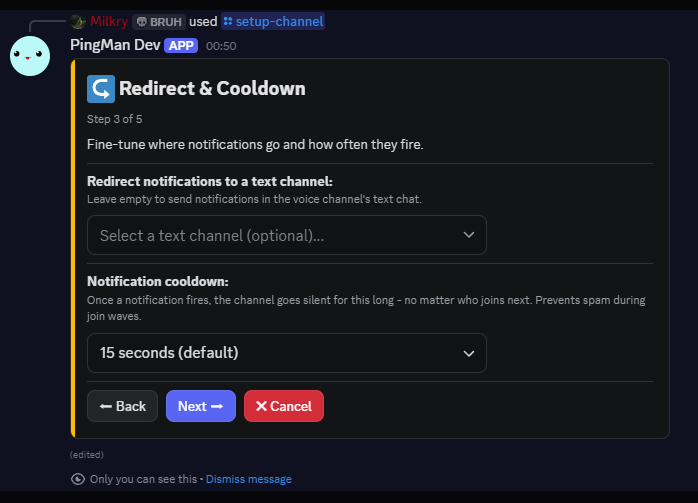This screenshot has height=503, width=698.
Task: Click the Milkry username
Action: (x=109, y=21)
